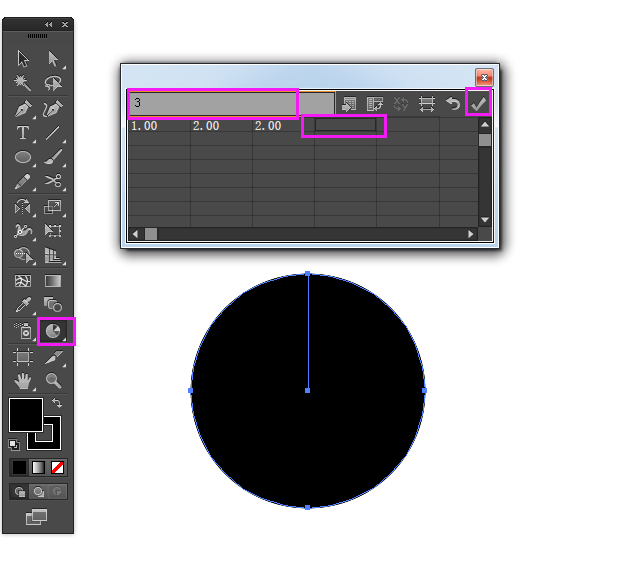The image size is (620, 584).
Task: Select the Perspective Grid tool
Action: [53, 255]
